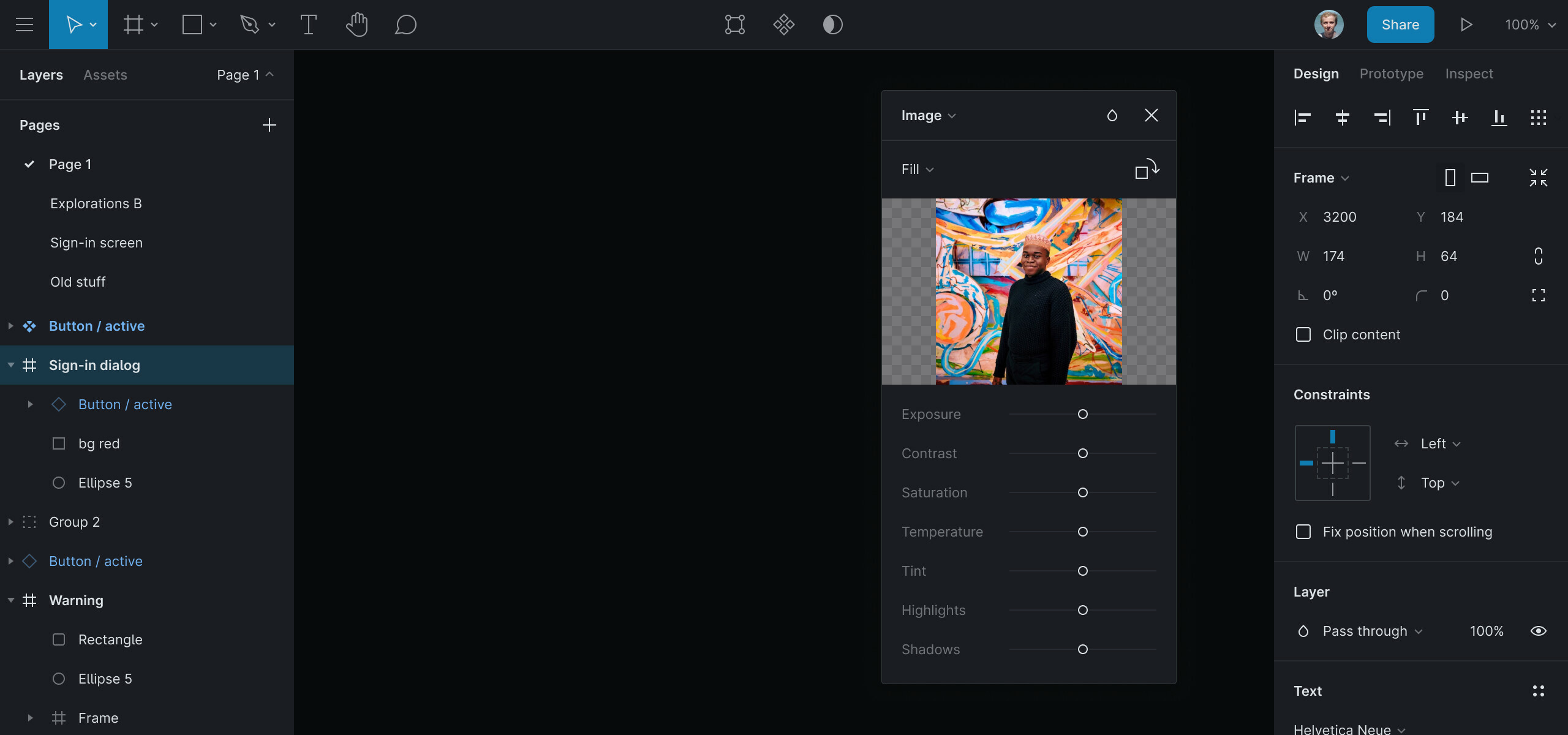Click the blend mode droplet in Image panel
The image size is (1568, 735).
(1112, 115)
